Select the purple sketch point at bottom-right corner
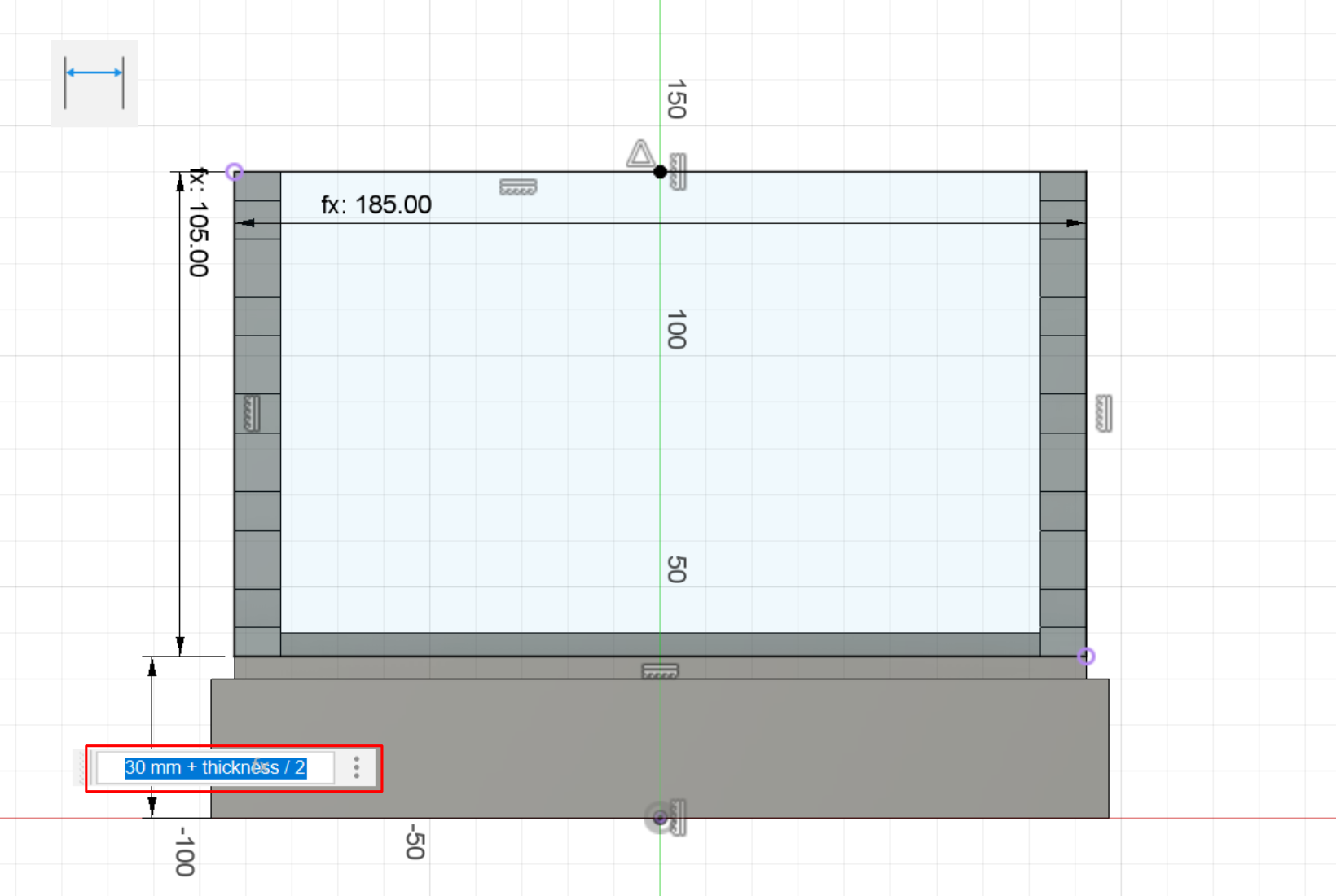The width and height of the screenshot is (1336, 896). coord(1086,656)
